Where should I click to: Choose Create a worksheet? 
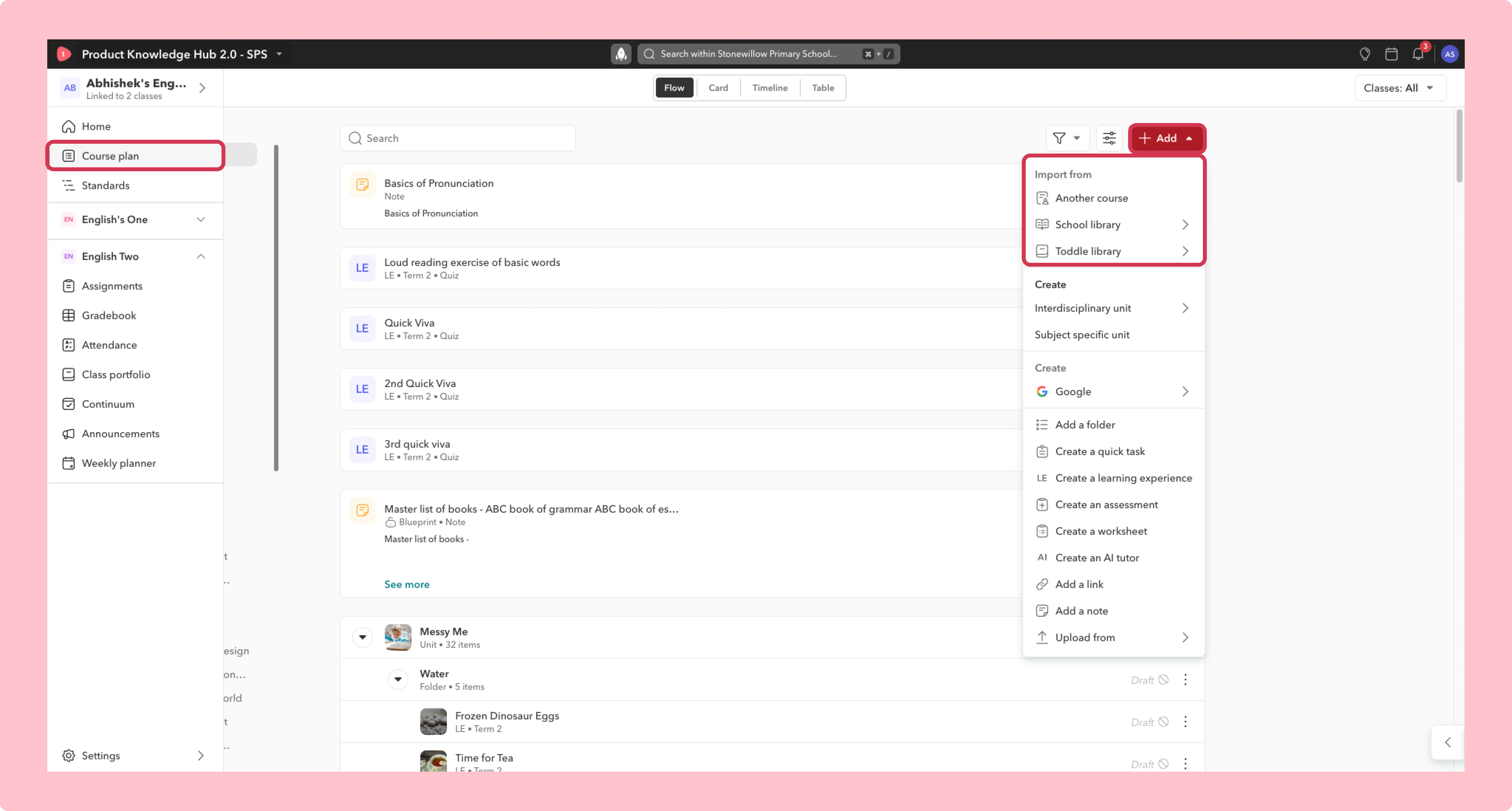click(1114, 531)
